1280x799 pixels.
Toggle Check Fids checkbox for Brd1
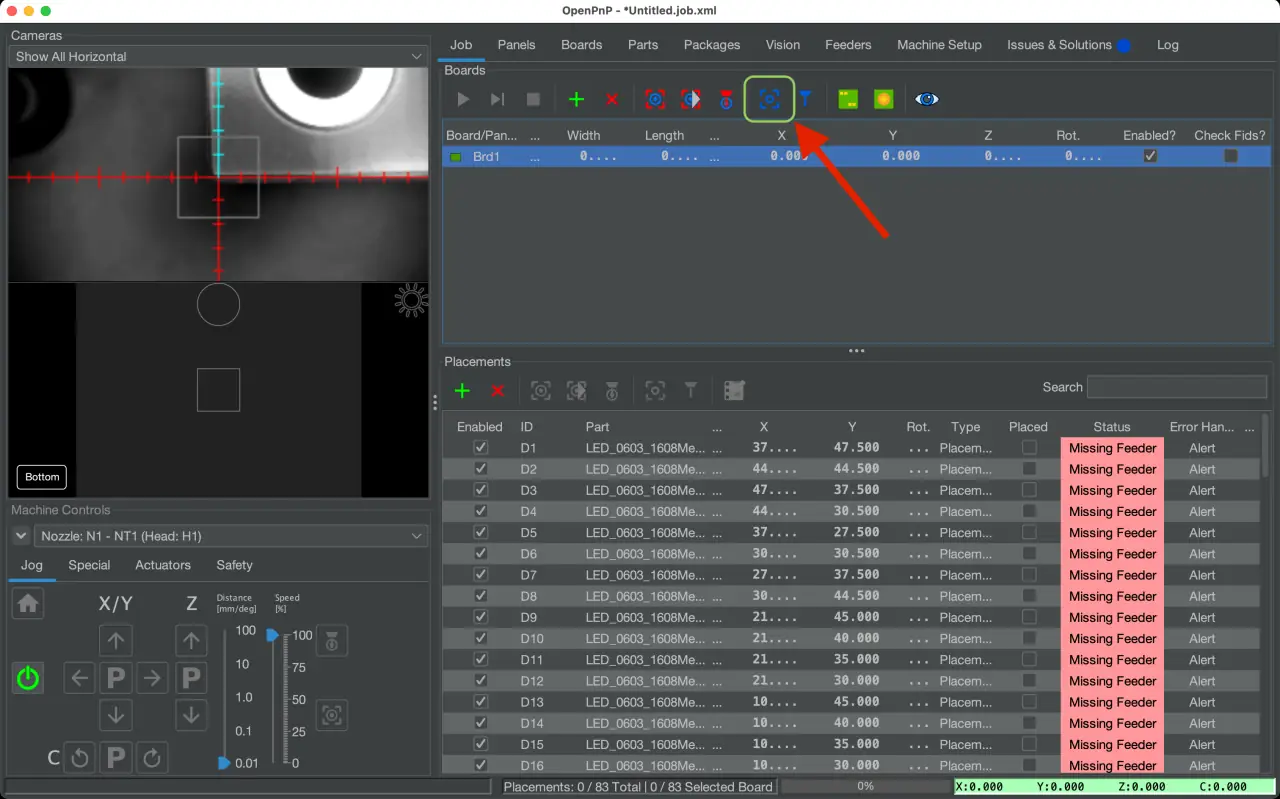[x=1230, y=156]
